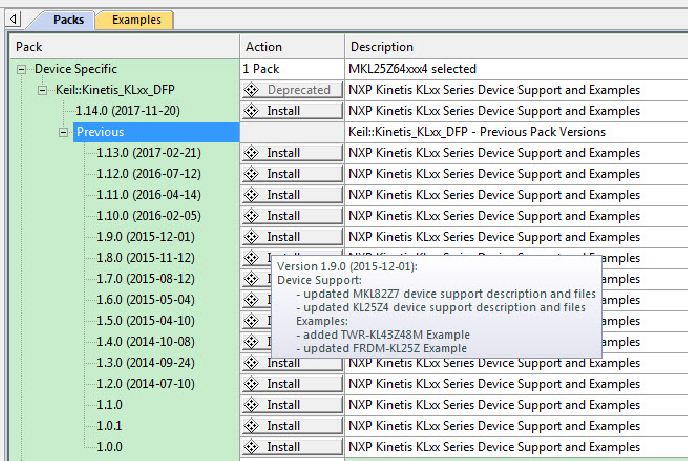Click the install icon for version 1.10.0
Viewport: 688px width, 461px height.
coord(252,216)
